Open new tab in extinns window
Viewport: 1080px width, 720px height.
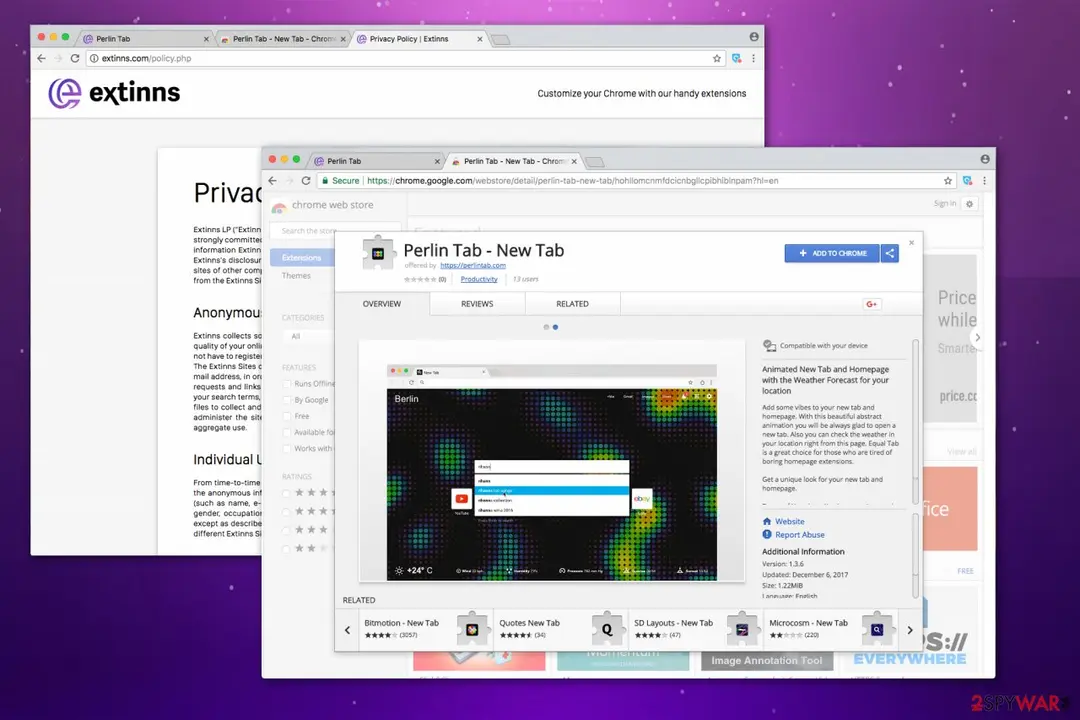coord(501,39)
